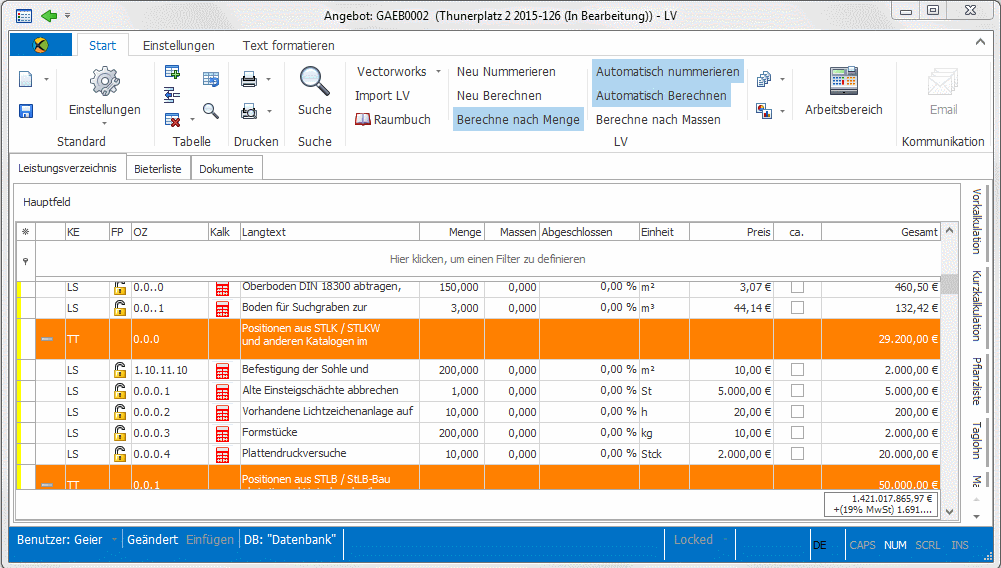
Task: Open the new document dropdown arrow
Action: click(46, 79)
